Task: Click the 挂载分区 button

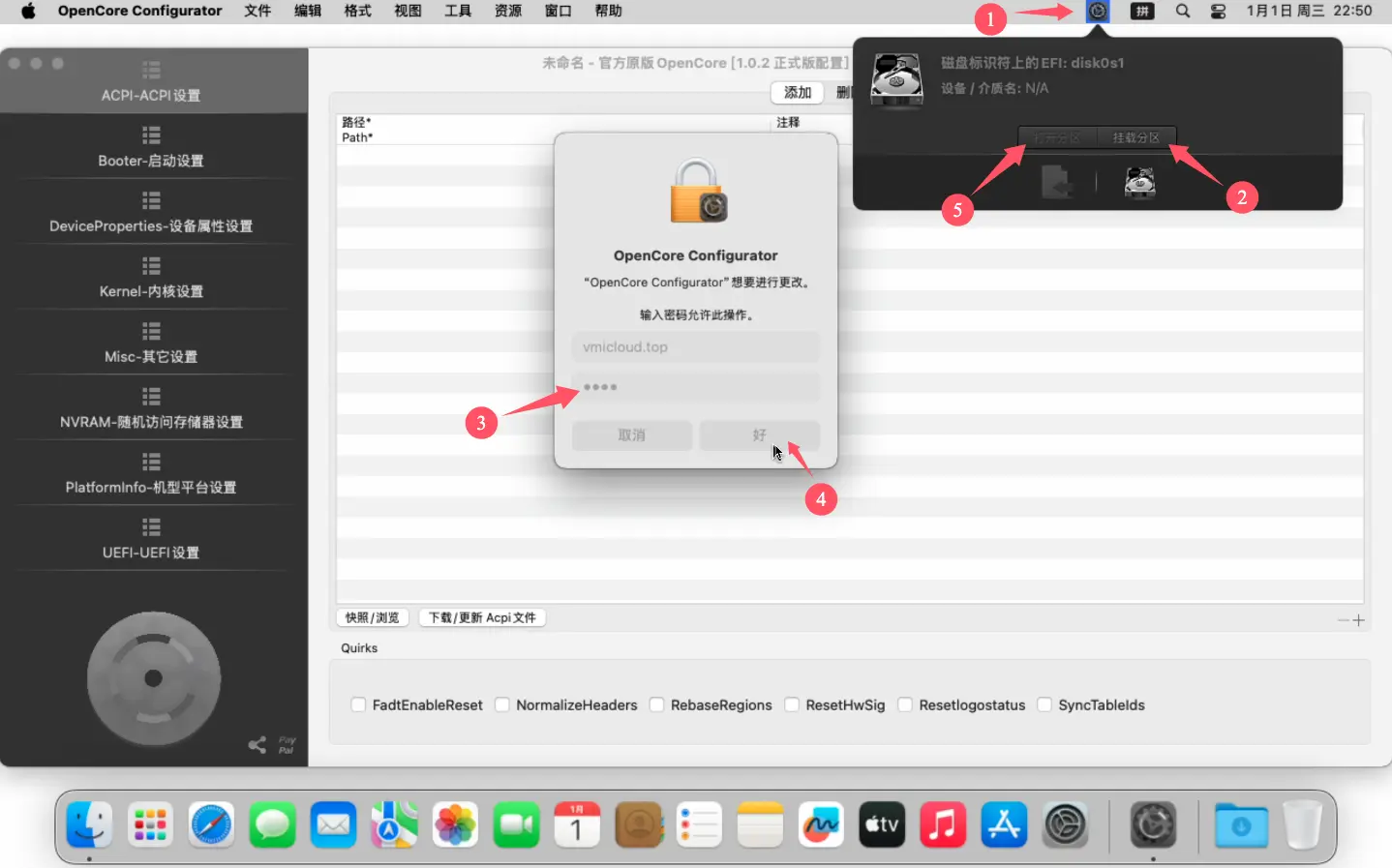Action: point(1136,137)
